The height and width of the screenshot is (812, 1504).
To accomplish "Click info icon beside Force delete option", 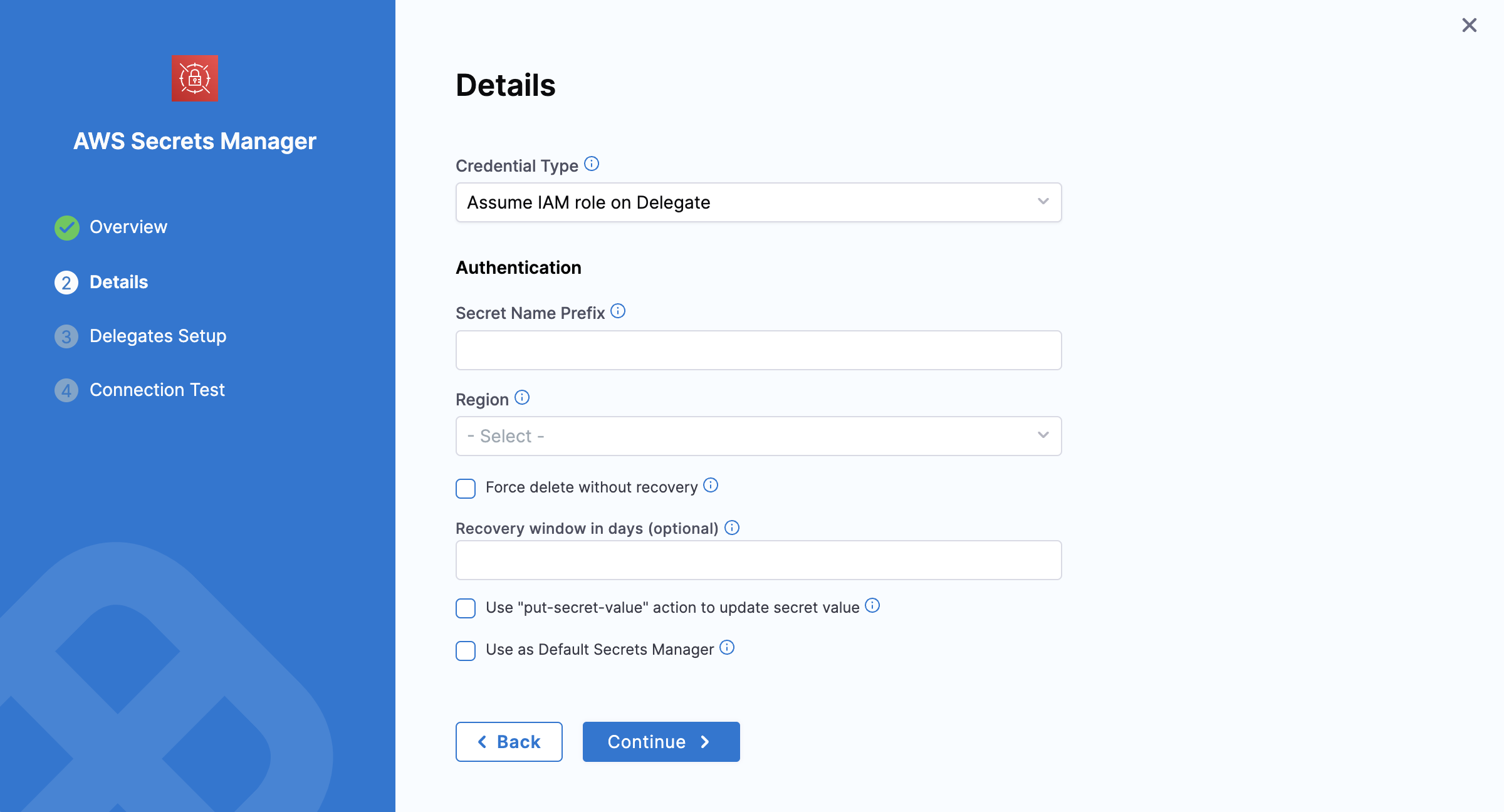I will (711, 486).
